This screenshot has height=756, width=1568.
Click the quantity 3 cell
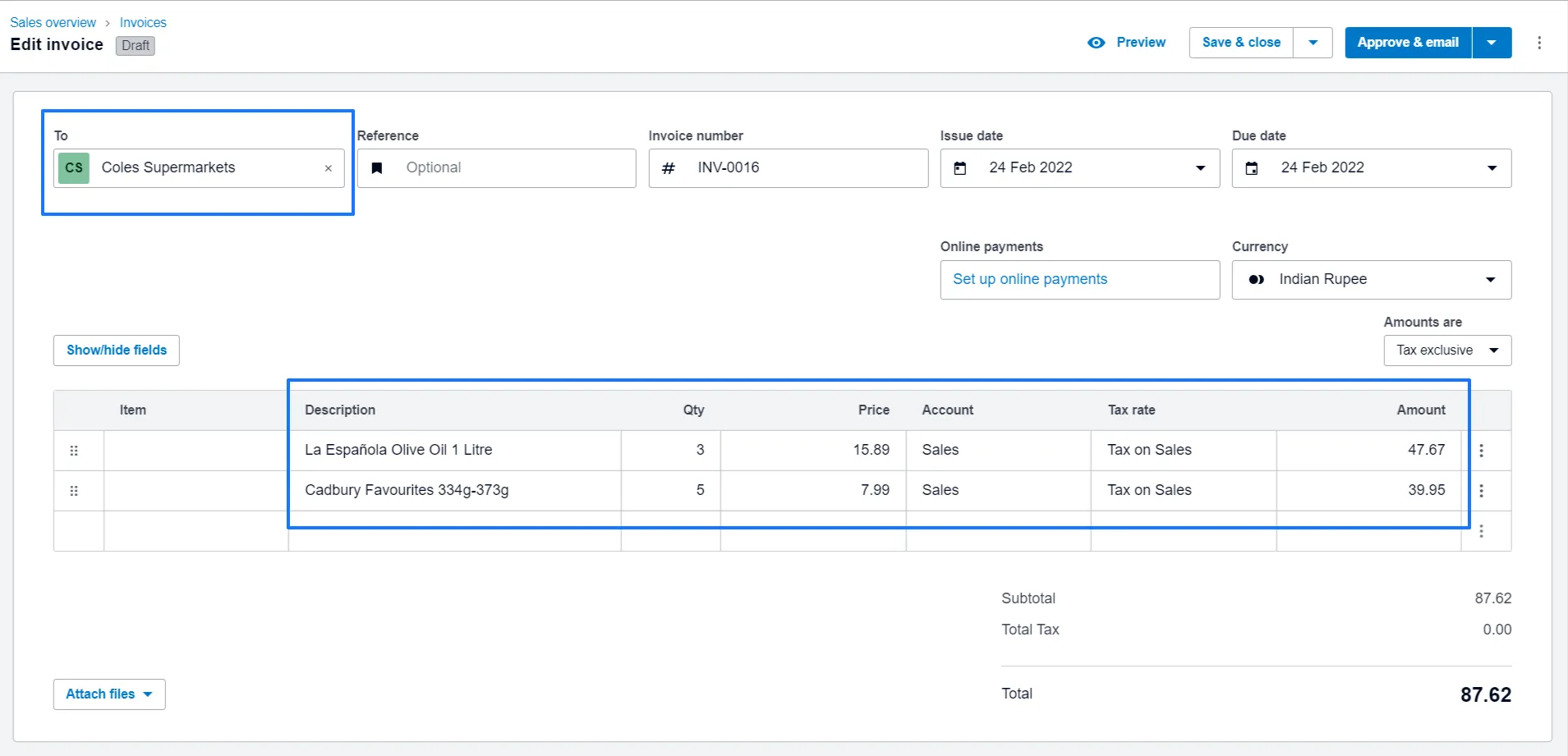pyautogui.click(x=670, y=451)
